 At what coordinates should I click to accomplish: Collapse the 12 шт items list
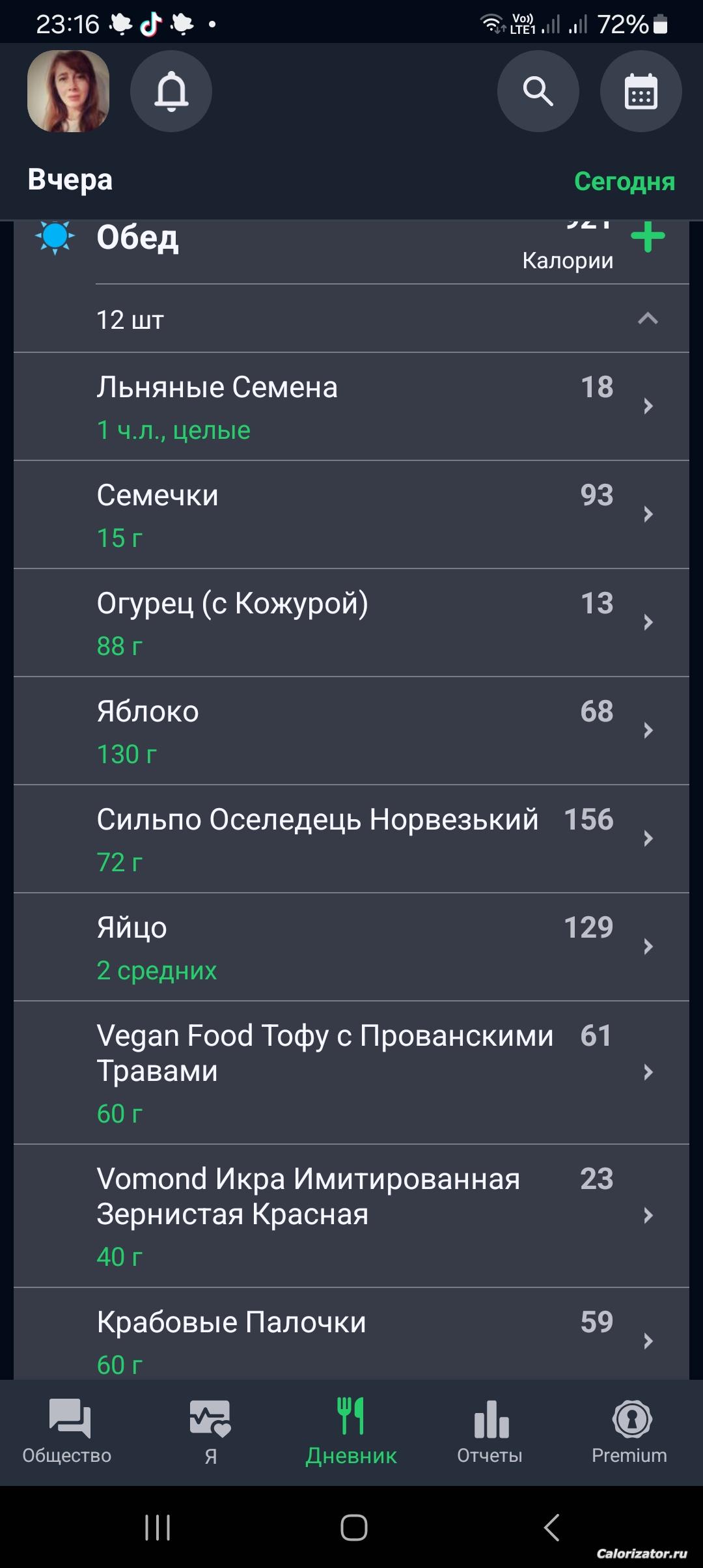(x=647, y=319)
